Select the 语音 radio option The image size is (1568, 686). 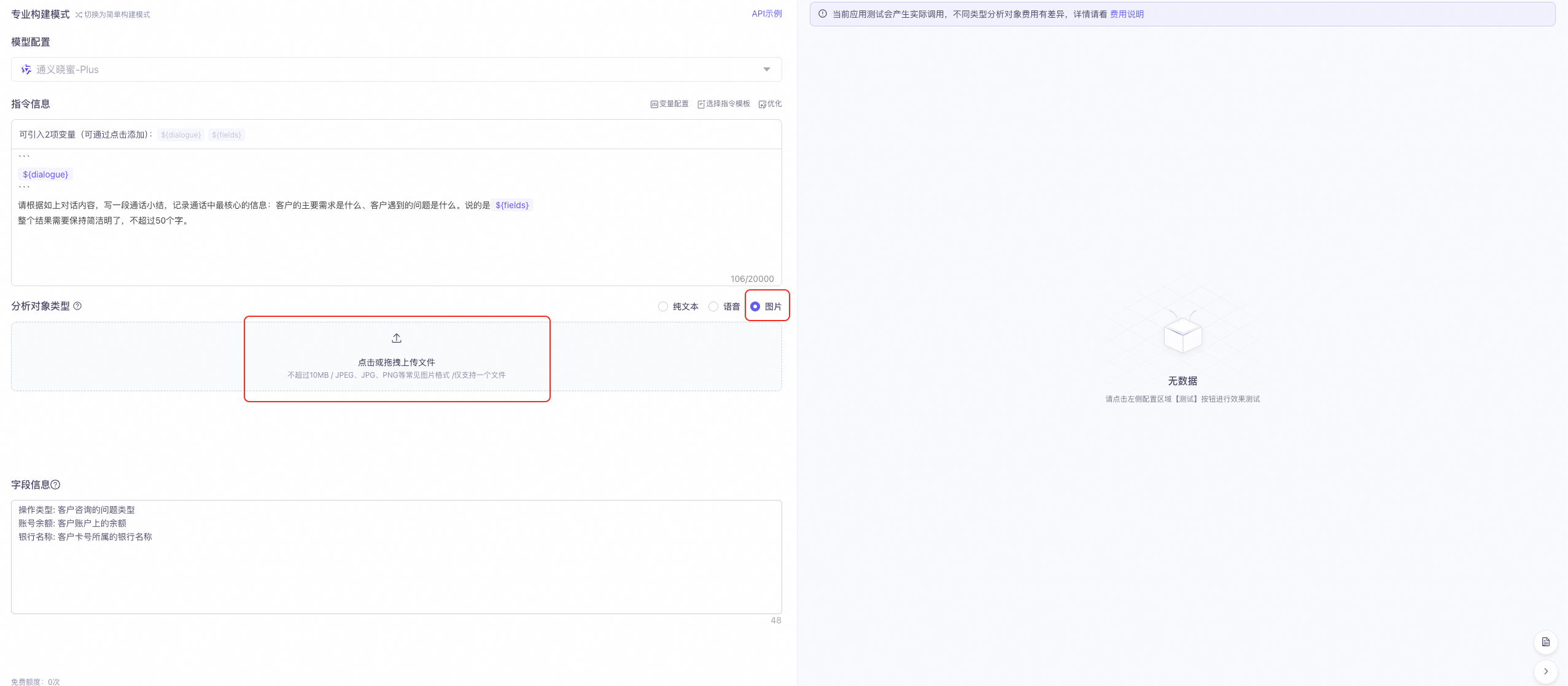724,306
